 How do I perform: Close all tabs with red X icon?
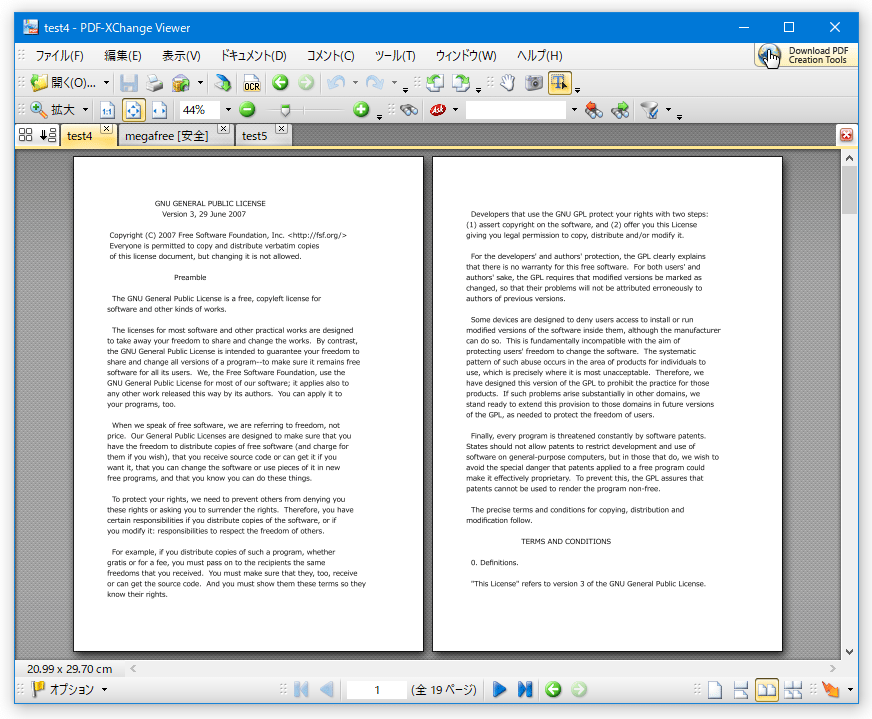(x=846, y=135)
